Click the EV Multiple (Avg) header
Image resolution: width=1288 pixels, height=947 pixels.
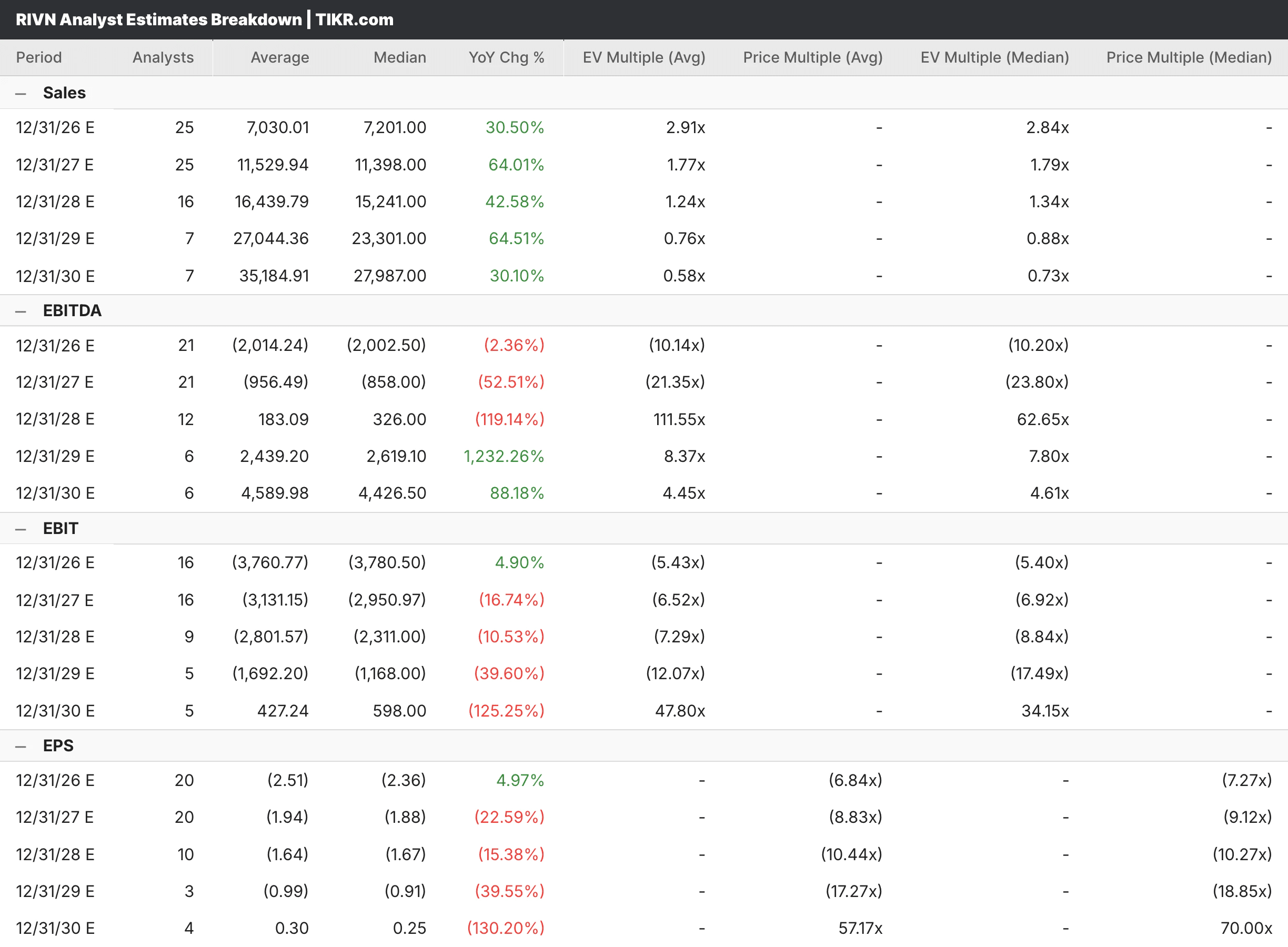coord(643,57)
